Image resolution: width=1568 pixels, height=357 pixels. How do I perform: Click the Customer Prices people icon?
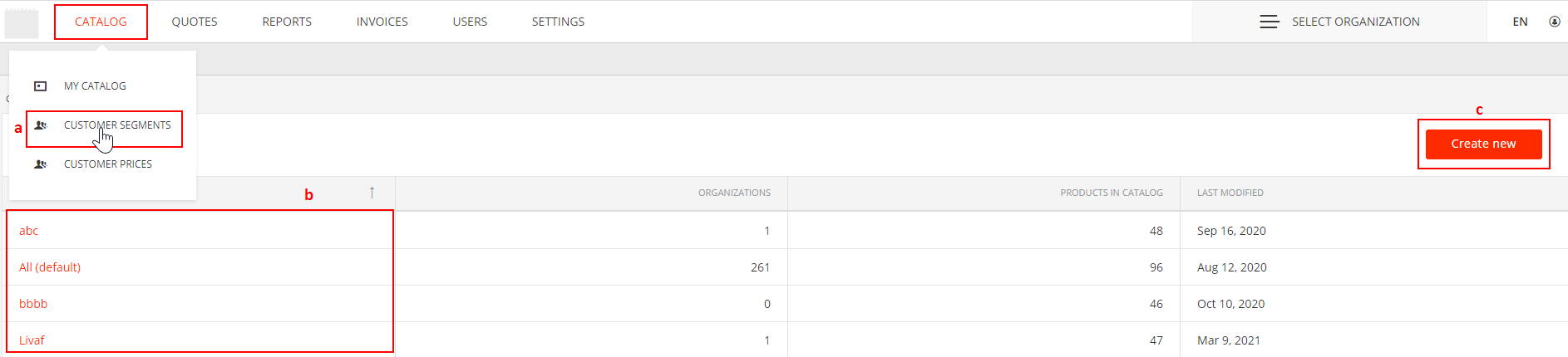pos(40,164)
